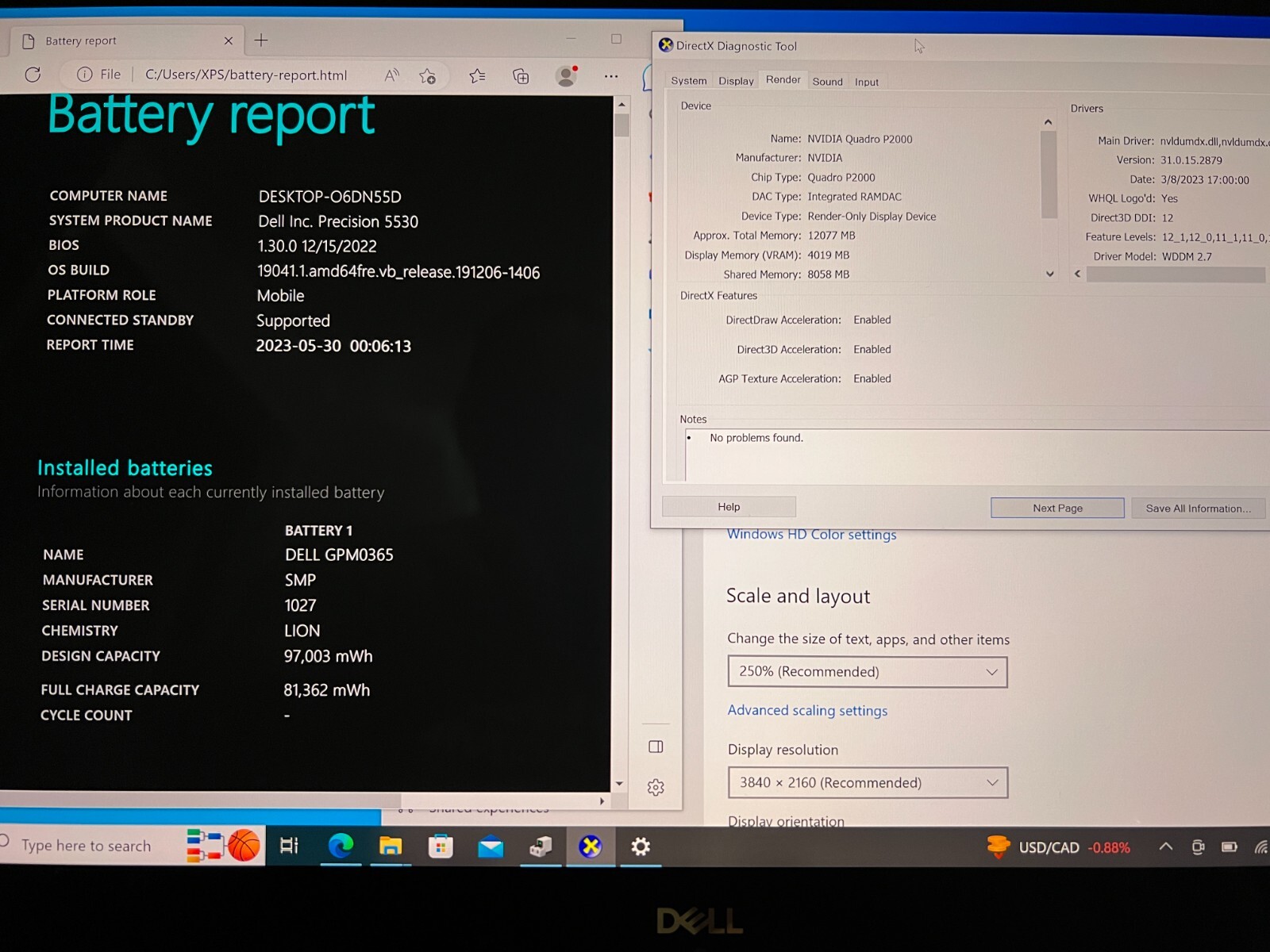The width and height of the screenshot is (1270, 952).
Task: Open the Edge profile avatar
Action: pos(566,75)
